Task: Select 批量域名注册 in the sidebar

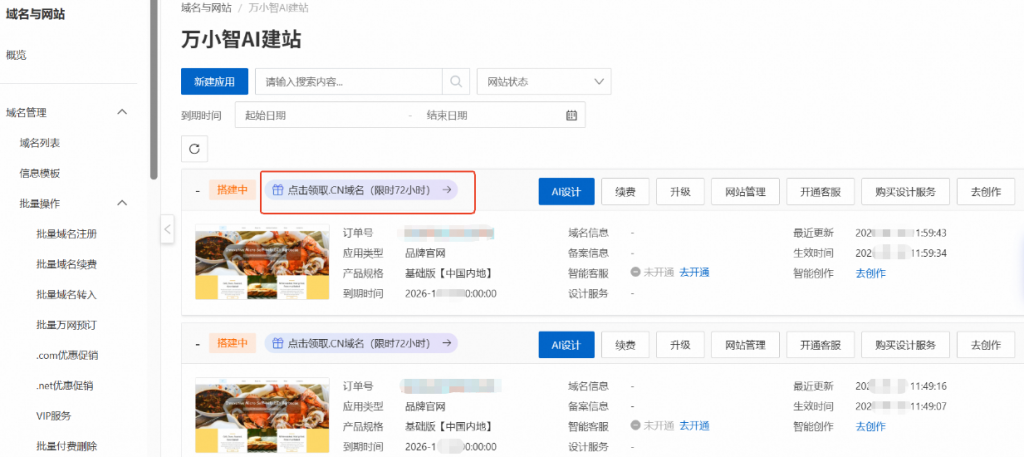Action: (x=66, y=234)
